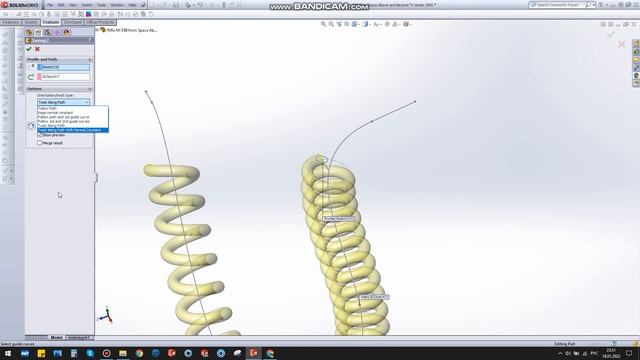Click the Previous View icon
The width and height of the screenshot is (640, 360).
point(339,24)
